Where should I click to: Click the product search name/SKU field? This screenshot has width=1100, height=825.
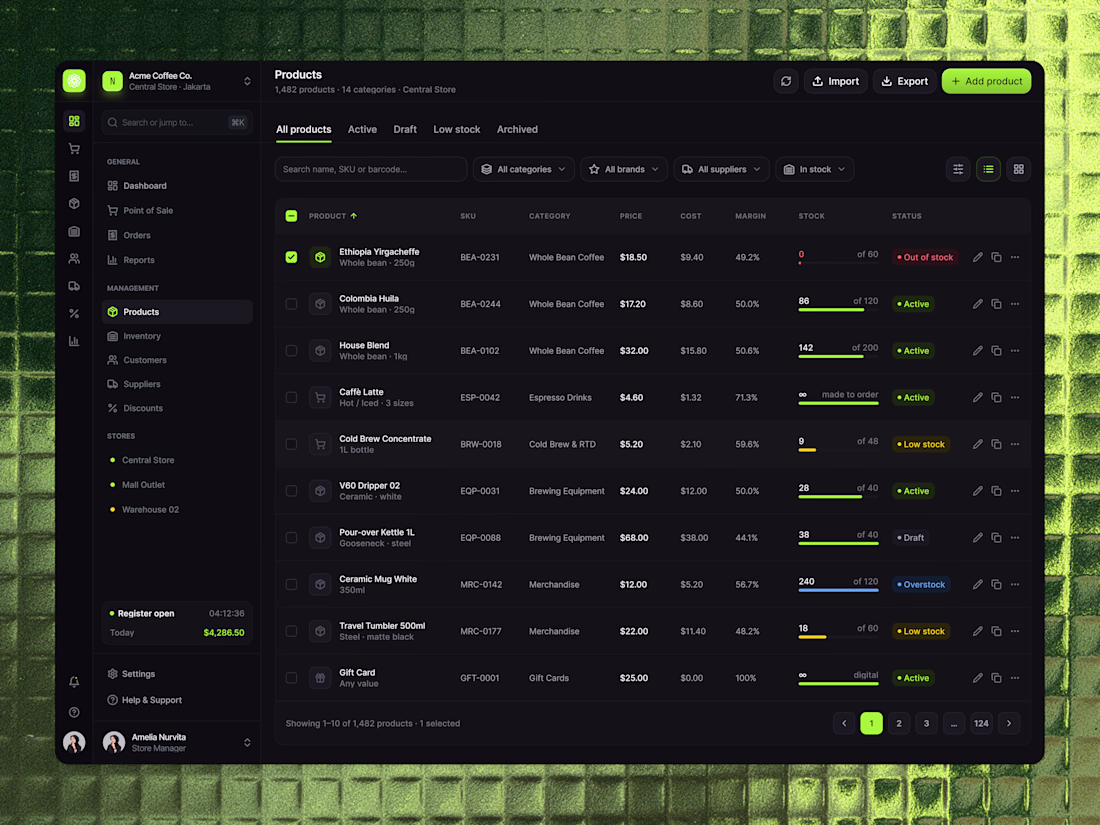[x=370, y=169]
